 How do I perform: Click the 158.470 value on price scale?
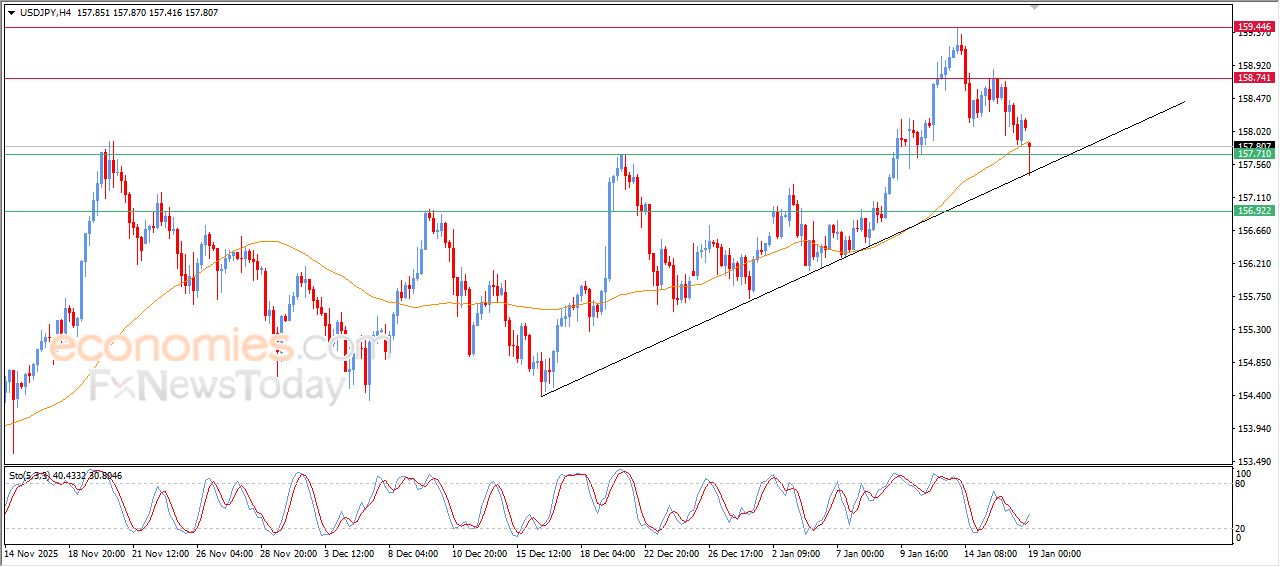(1254, 99)
